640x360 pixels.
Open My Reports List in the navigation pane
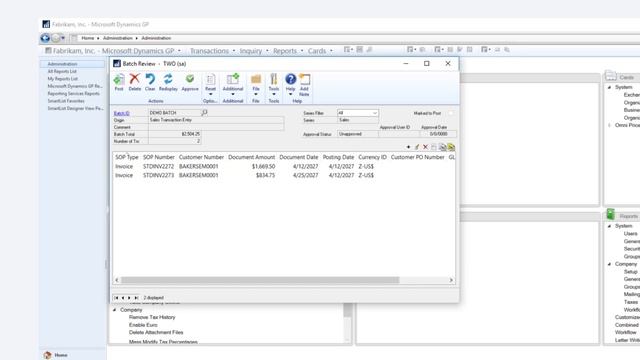pos(62,79)
